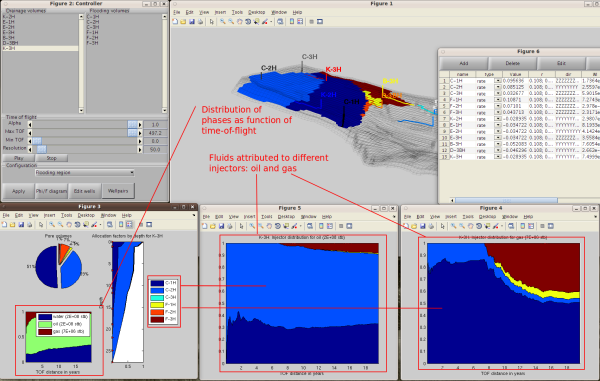Screen dimensions: 600x381
Task: Click the Play button under Time of flight
Action: click(18, 158)
